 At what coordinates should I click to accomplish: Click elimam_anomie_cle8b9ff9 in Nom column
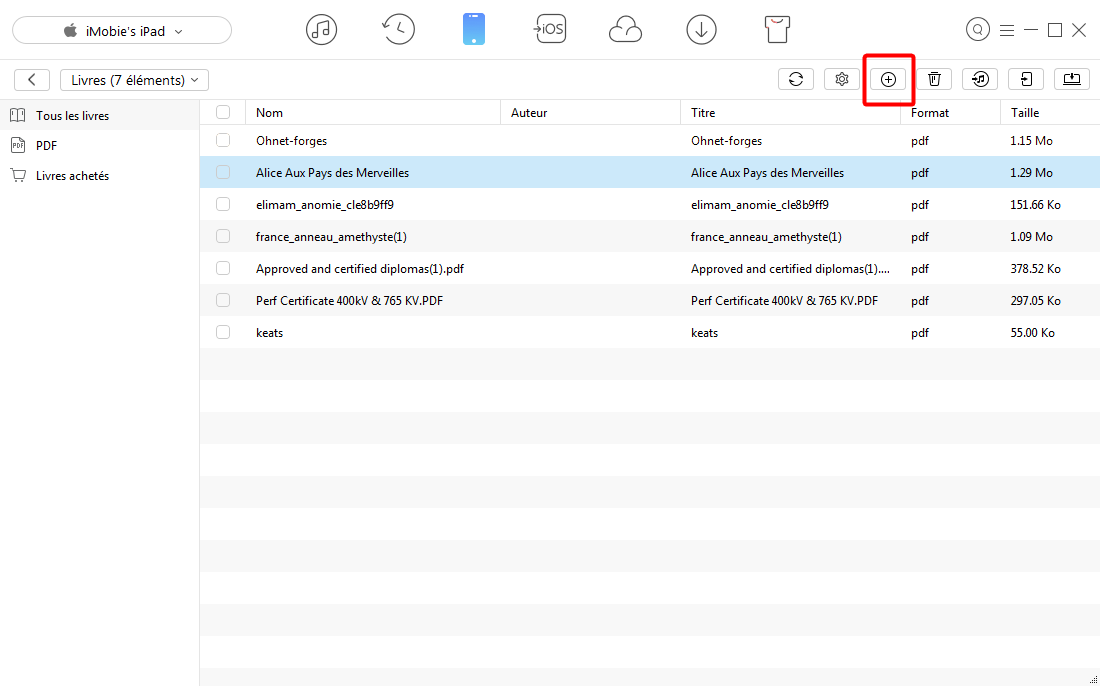click(x=325, y=205)
